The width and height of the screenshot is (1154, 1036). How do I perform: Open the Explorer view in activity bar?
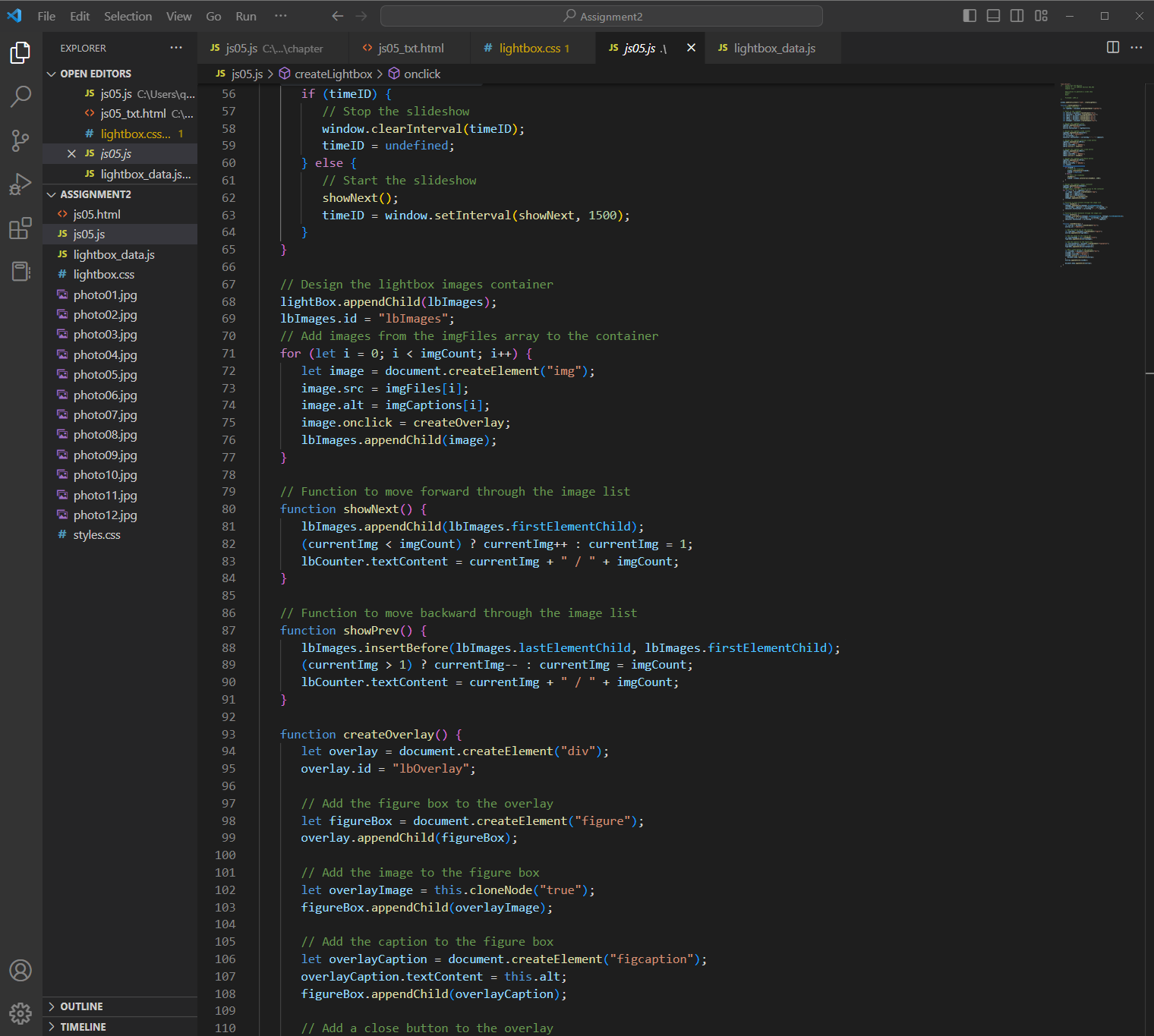coord(20,52)
